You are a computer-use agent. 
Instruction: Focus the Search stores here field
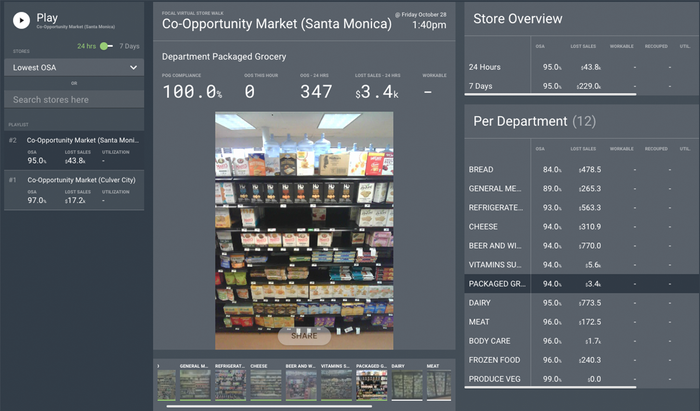[x=74, y=100]
